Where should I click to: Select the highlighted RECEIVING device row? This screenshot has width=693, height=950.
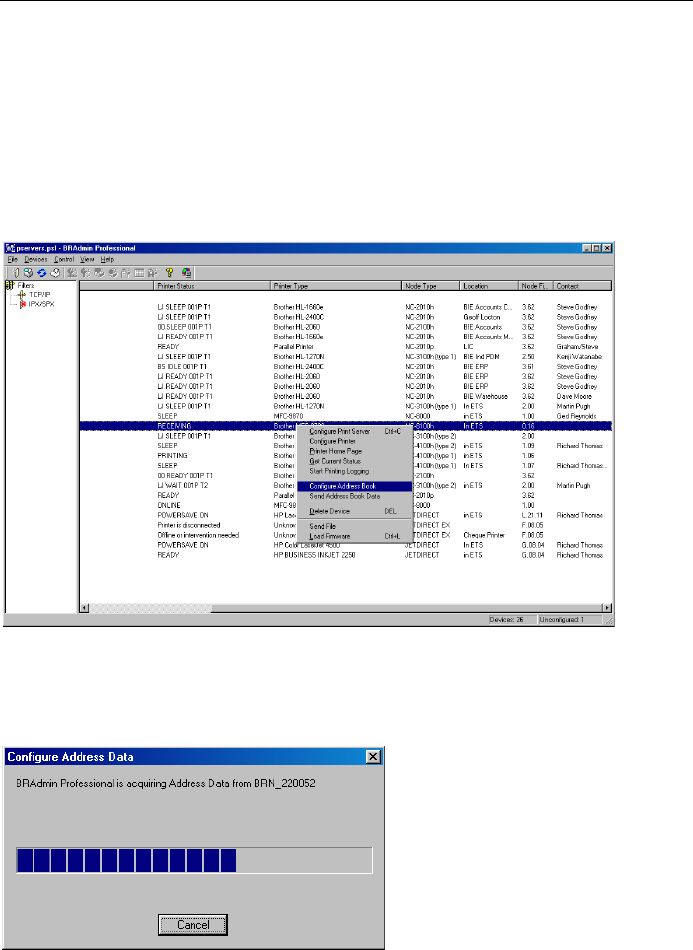click(345, 426)
